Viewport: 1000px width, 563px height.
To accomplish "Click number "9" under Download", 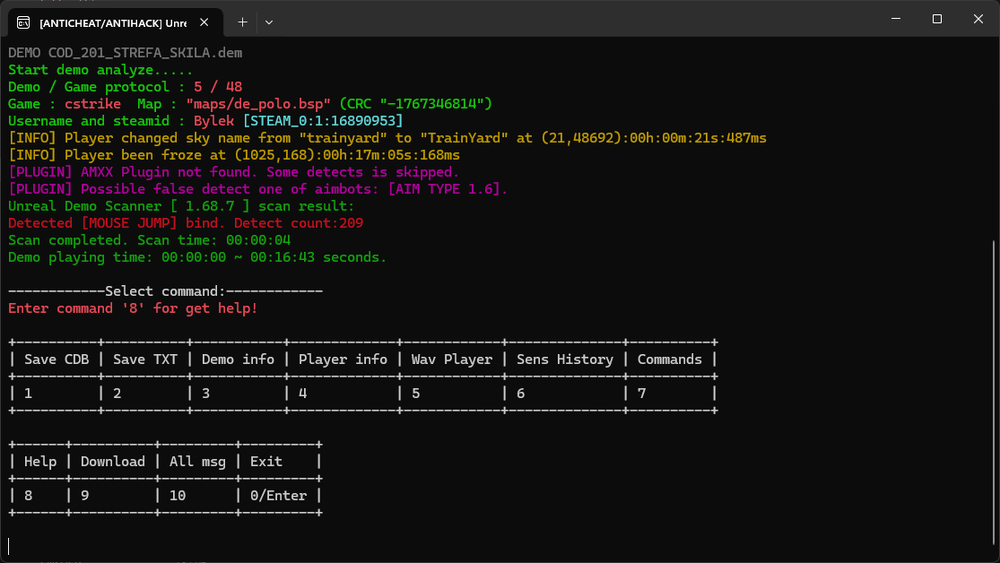I will coord(85,495).
